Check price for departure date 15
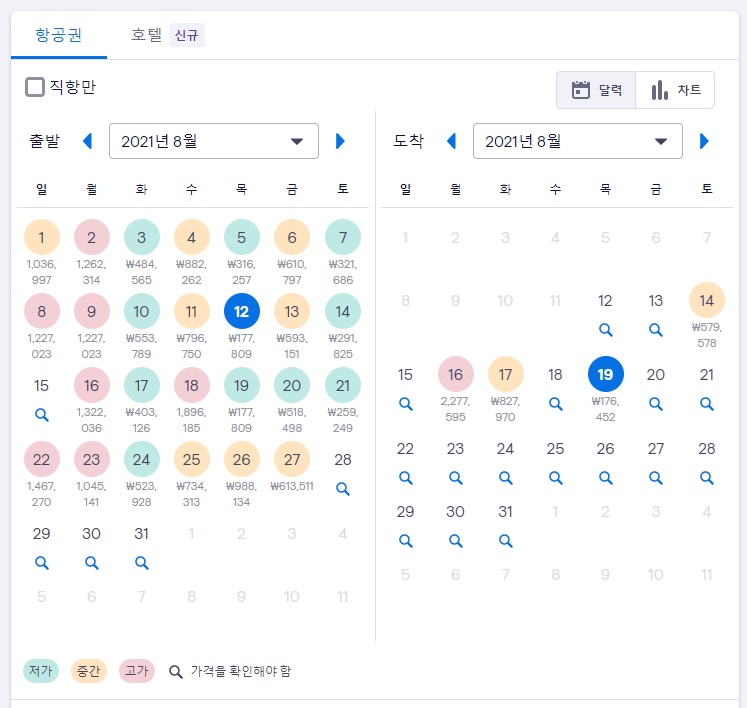The image size is (747, 708). [x=42, y=415]
